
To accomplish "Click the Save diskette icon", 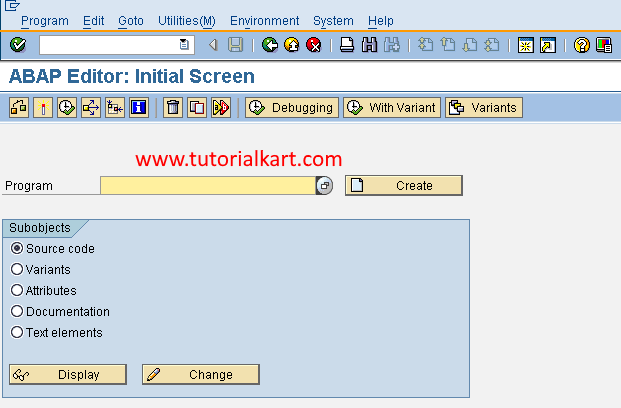I will [x=236, y=45].
